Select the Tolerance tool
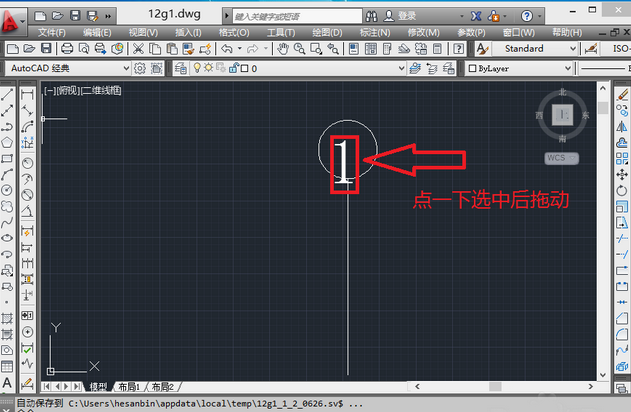631x412 pixels. click(x=27, y=315)
